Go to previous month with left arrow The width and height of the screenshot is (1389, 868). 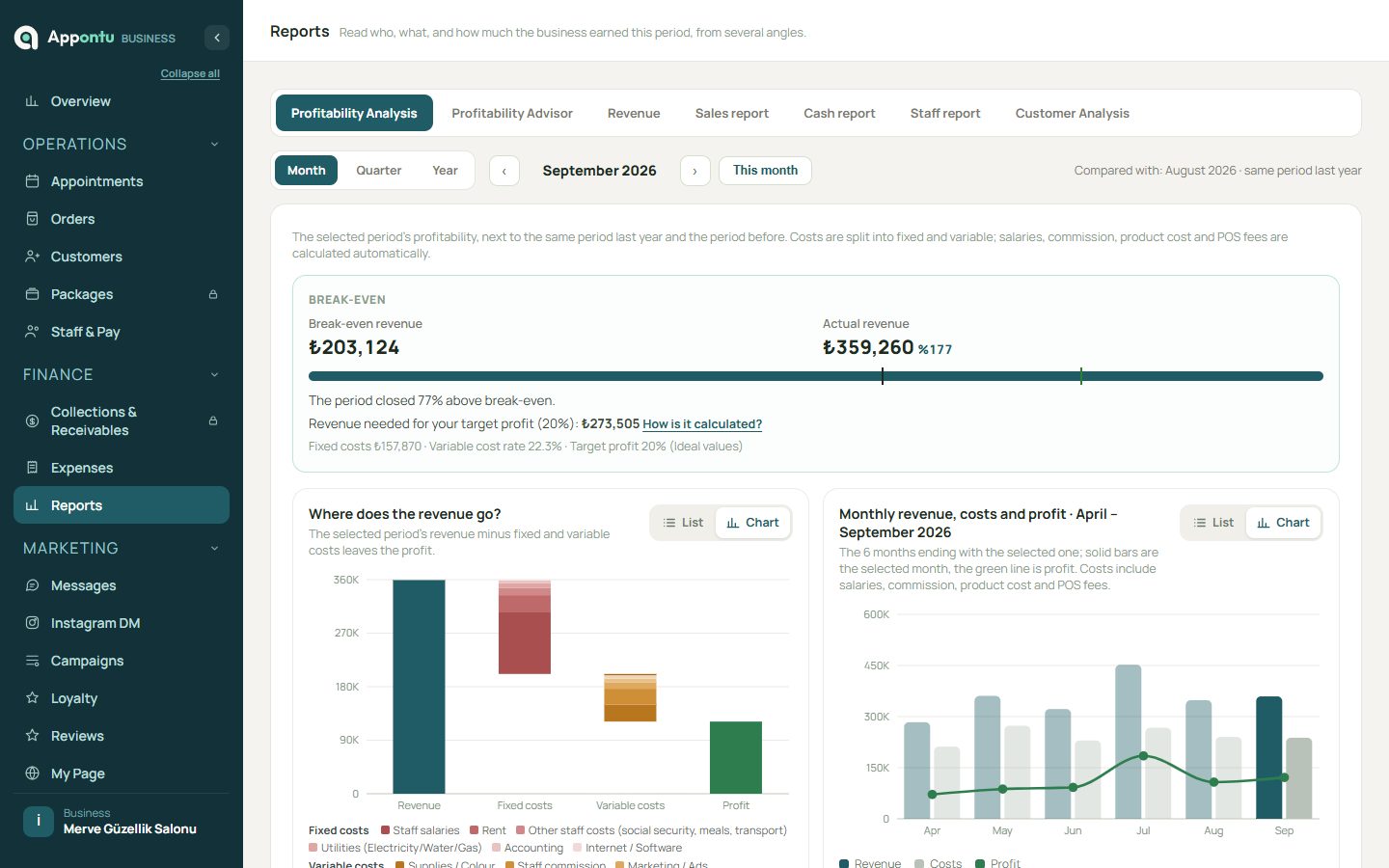click(x=504, y=171)
